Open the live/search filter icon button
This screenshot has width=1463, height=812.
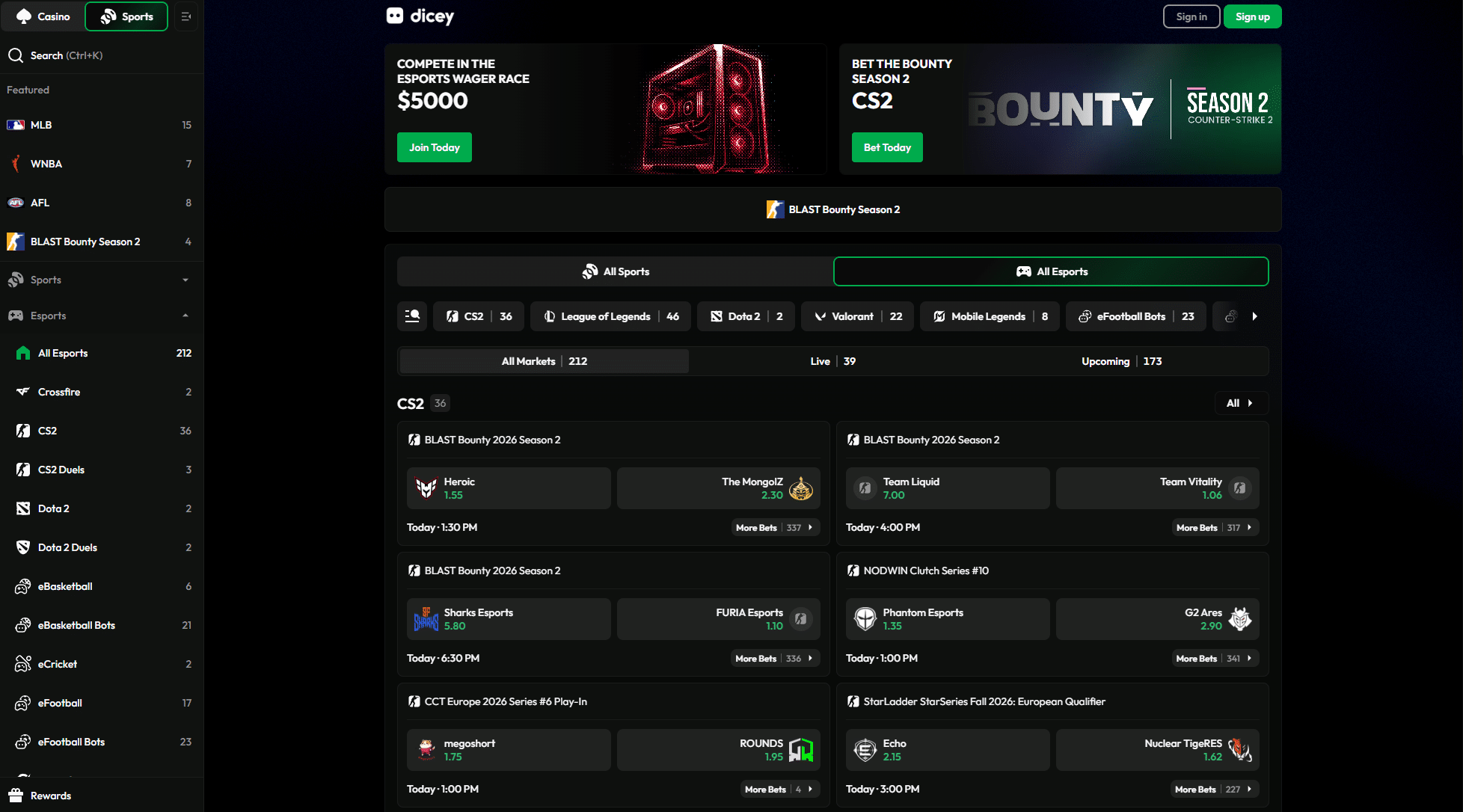(412, 316)
